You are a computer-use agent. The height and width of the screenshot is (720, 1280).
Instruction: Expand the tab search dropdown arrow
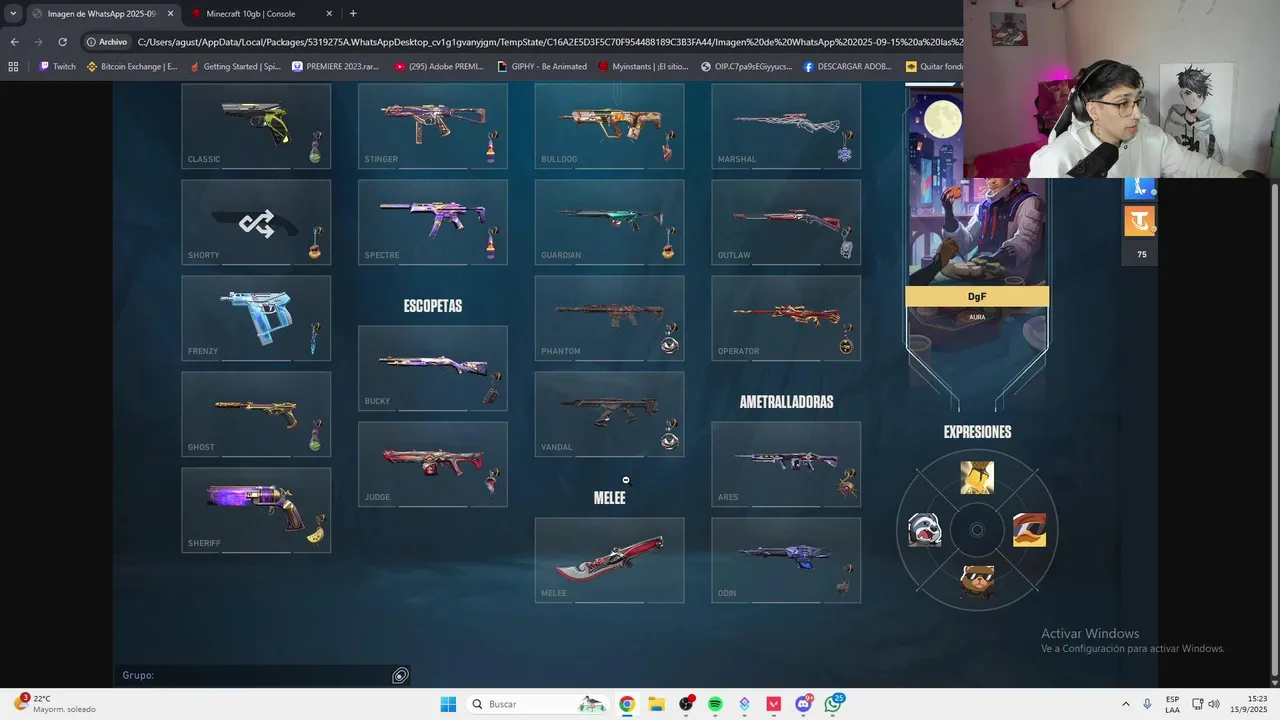(13, 14)
